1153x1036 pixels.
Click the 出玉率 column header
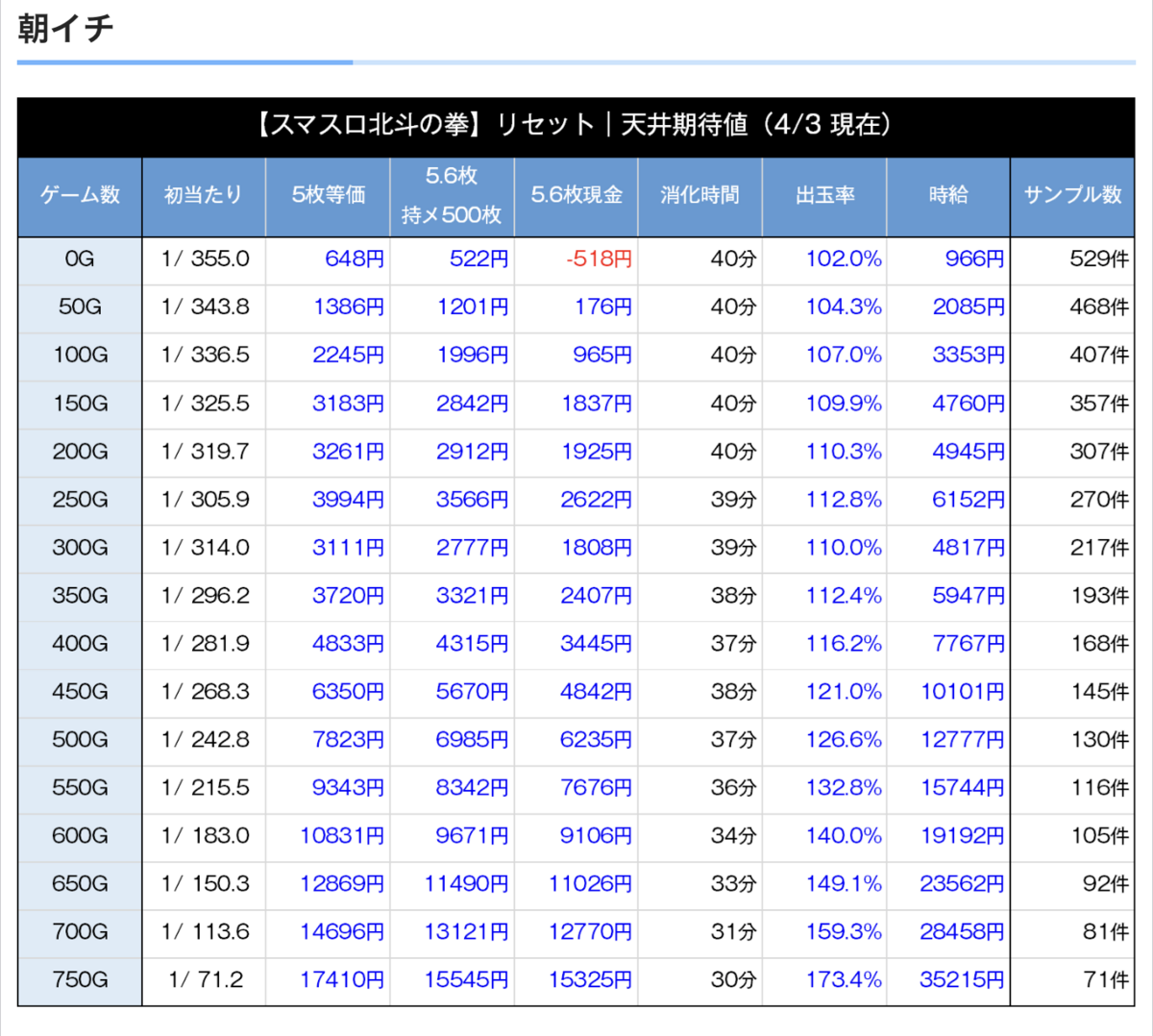click(824, 195)
